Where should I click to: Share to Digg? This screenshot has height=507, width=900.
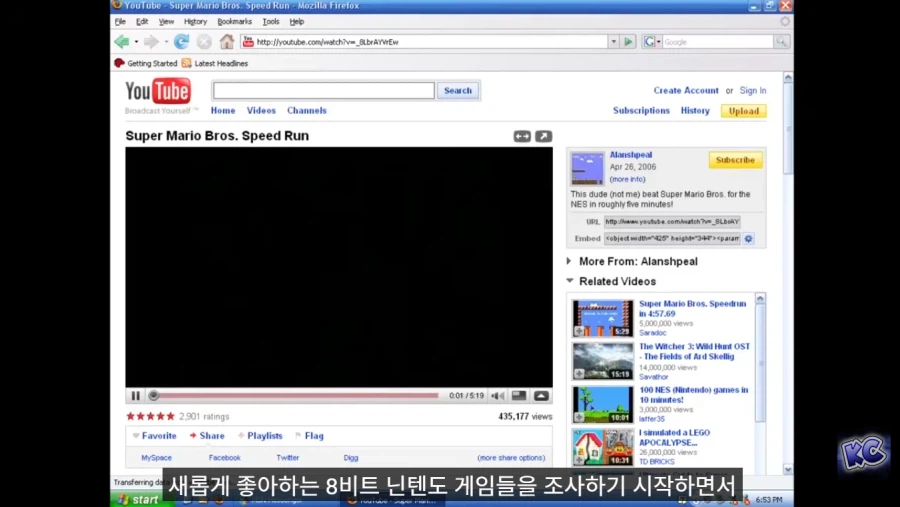point(351,458)
